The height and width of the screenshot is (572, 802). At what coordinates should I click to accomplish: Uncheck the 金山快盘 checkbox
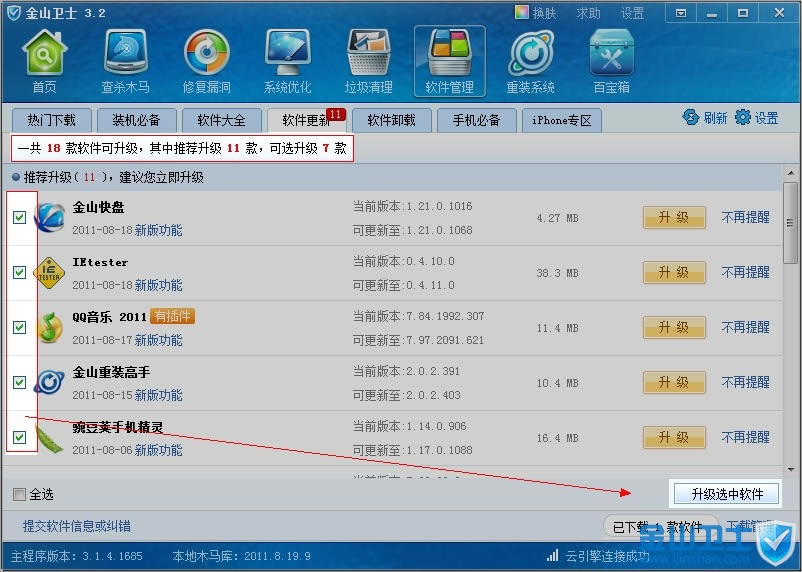tap(19, 217)
